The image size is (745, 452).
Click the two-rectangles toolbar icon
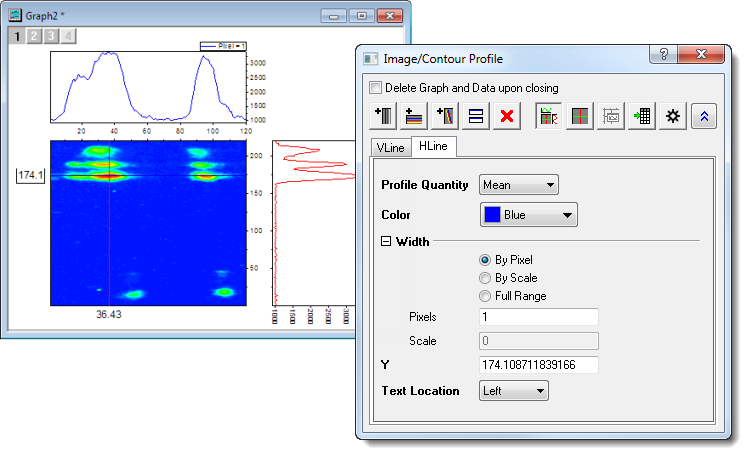click(477, 116)
